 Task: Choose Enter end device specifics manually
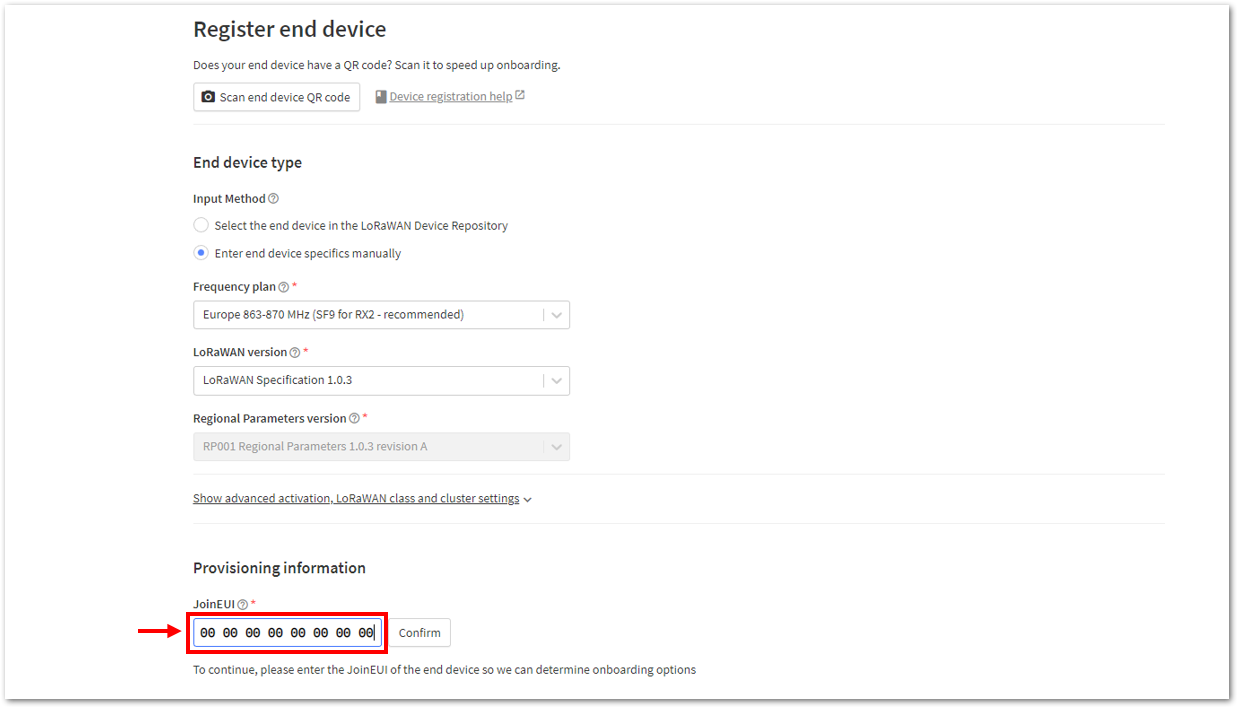pos(201,253)
